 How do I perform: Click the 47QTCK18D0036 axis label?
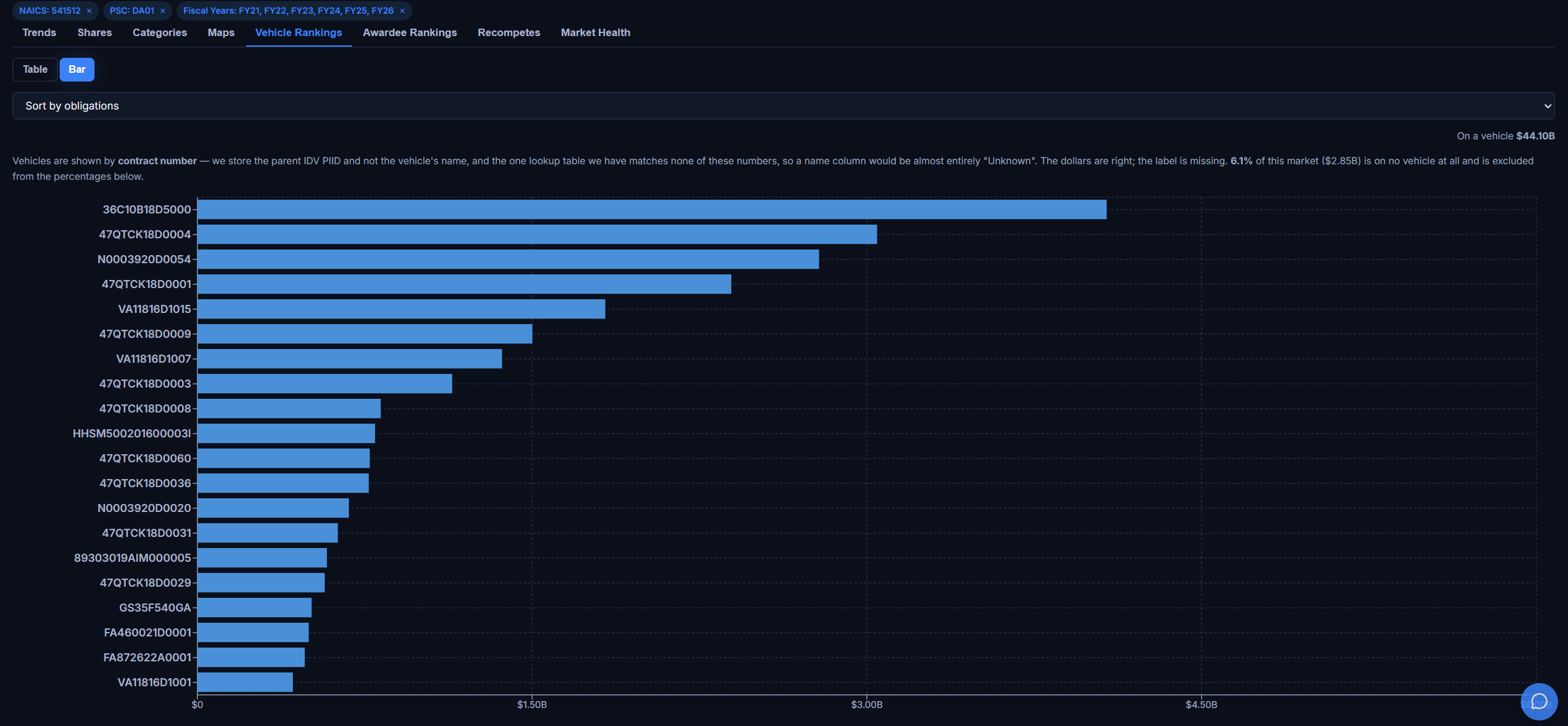tap(145, 483)
